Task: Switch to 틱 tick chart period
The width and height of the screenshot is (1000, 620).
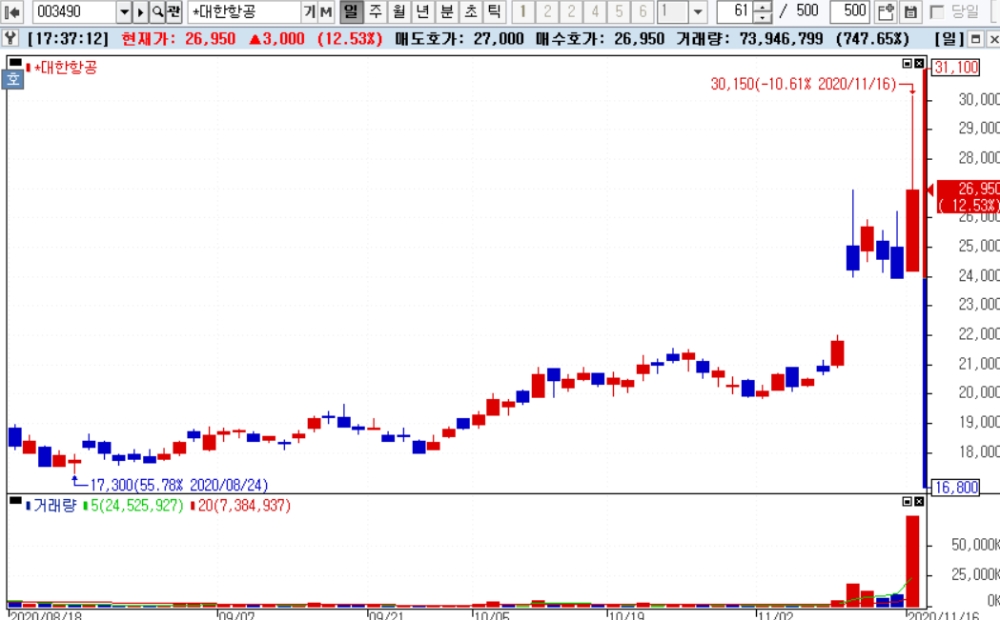Action: (x=494, y=11)
